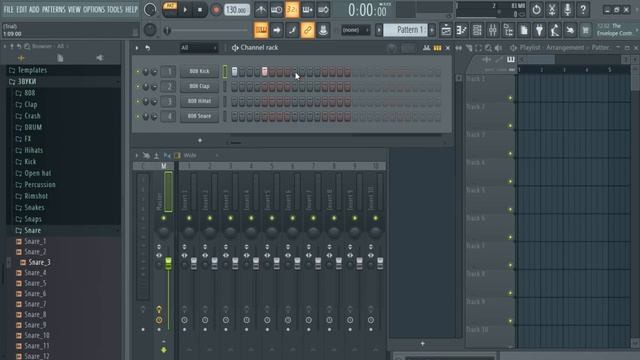Open Channel rack graph editor icon
Viewport: 640px width, 360px height.
tap(426, 48)
